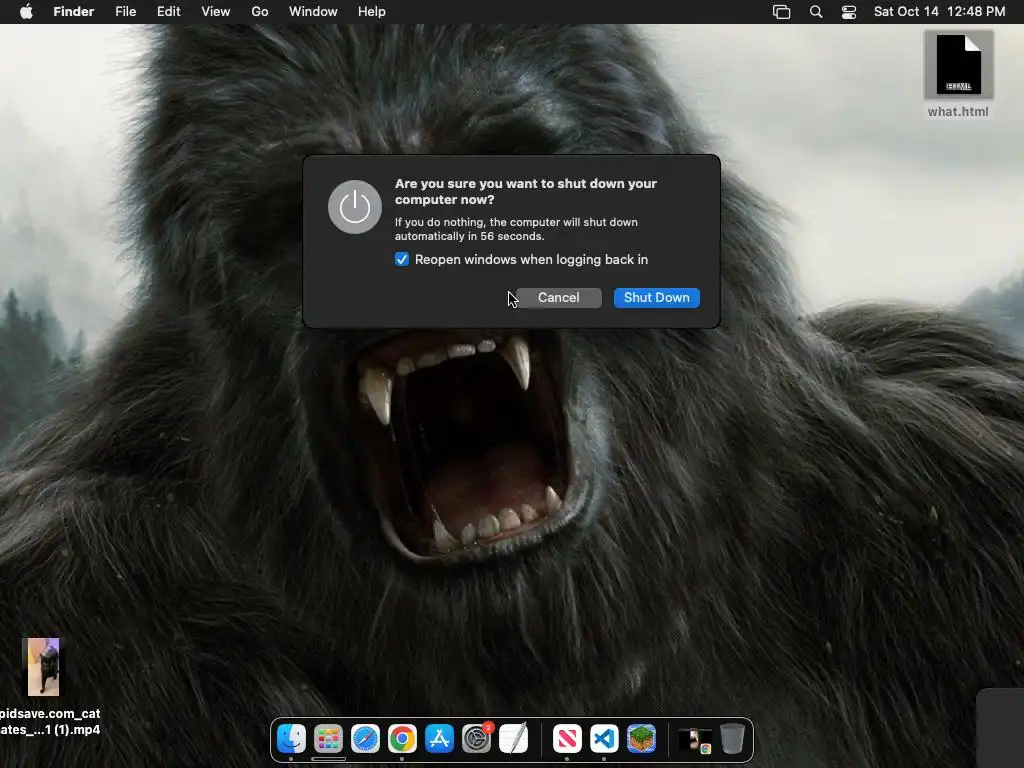
Task: Launch Safari from the Dock
Action: click(x=365, y=739)
